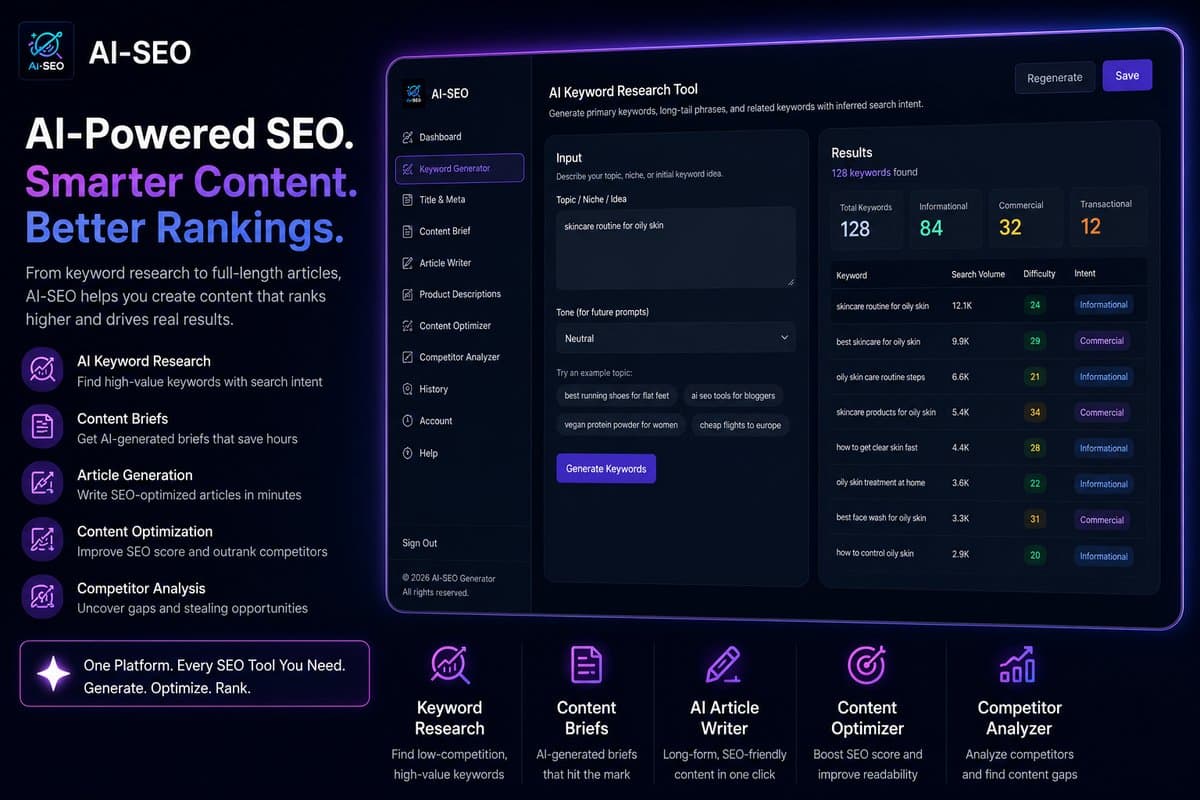
Task: Click Sign Out in the sidebar
Action: coord(420,543)
